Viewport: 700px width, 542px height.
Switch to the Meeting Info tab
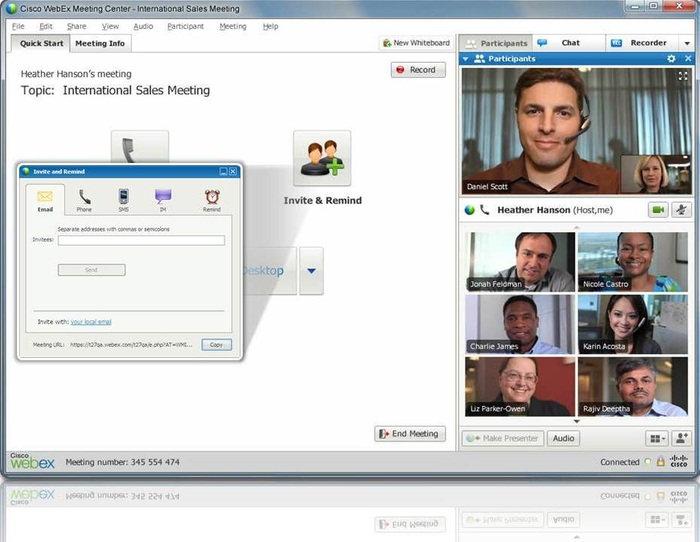point(100,43)
